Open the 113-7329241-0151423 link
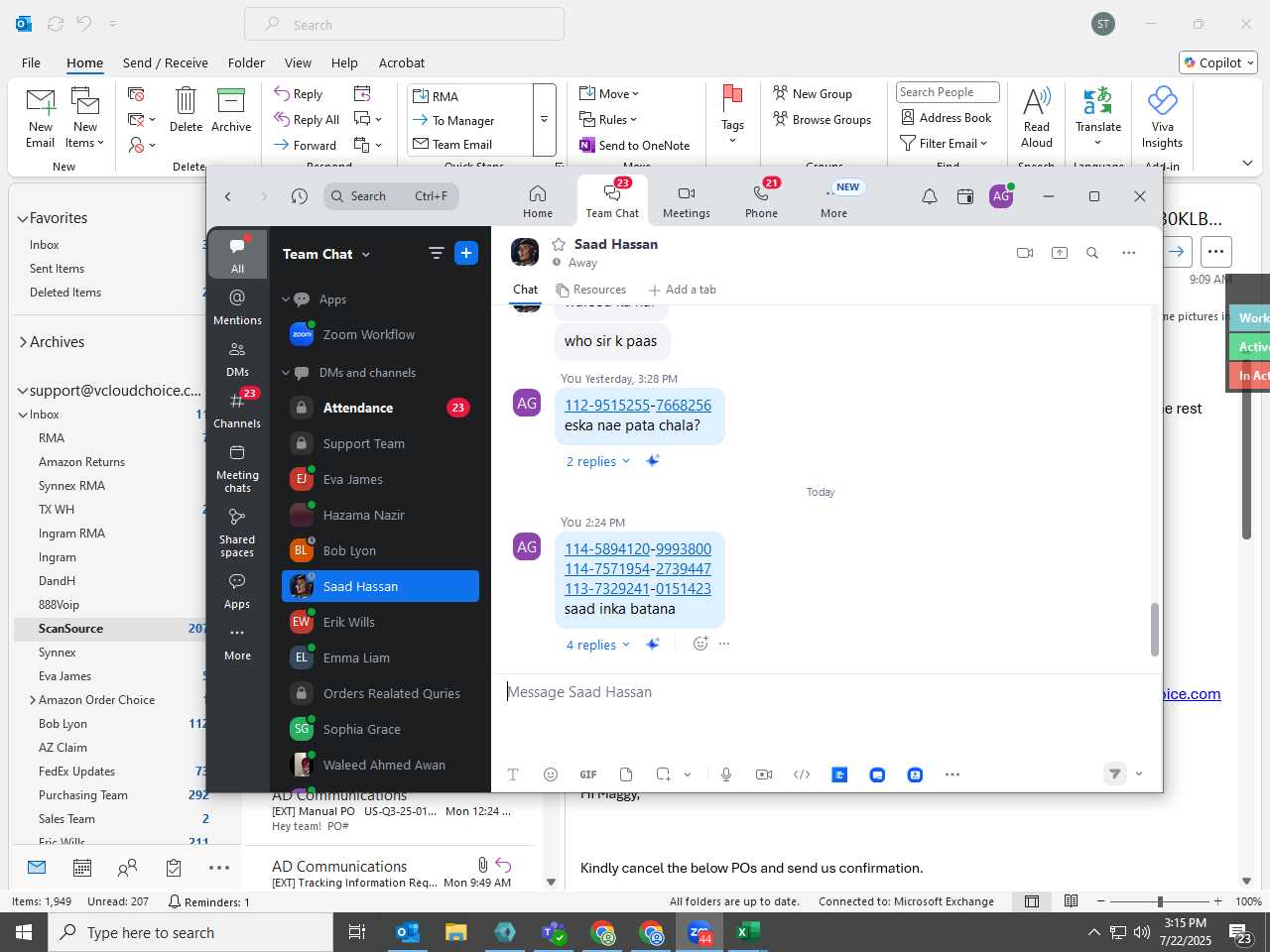The width and height of the screenshot is (1270, 952). click(x=638, y=588)
